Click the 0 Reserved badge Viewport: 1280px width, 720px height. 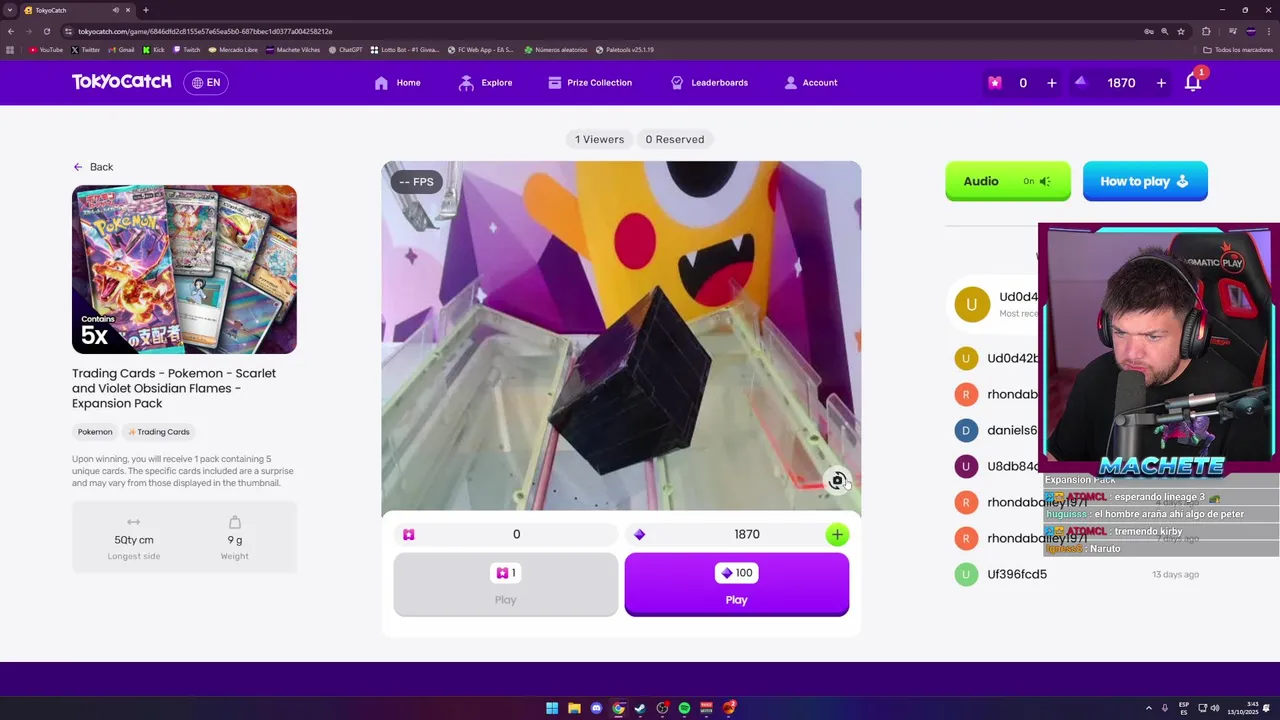[x=675, y=139]
